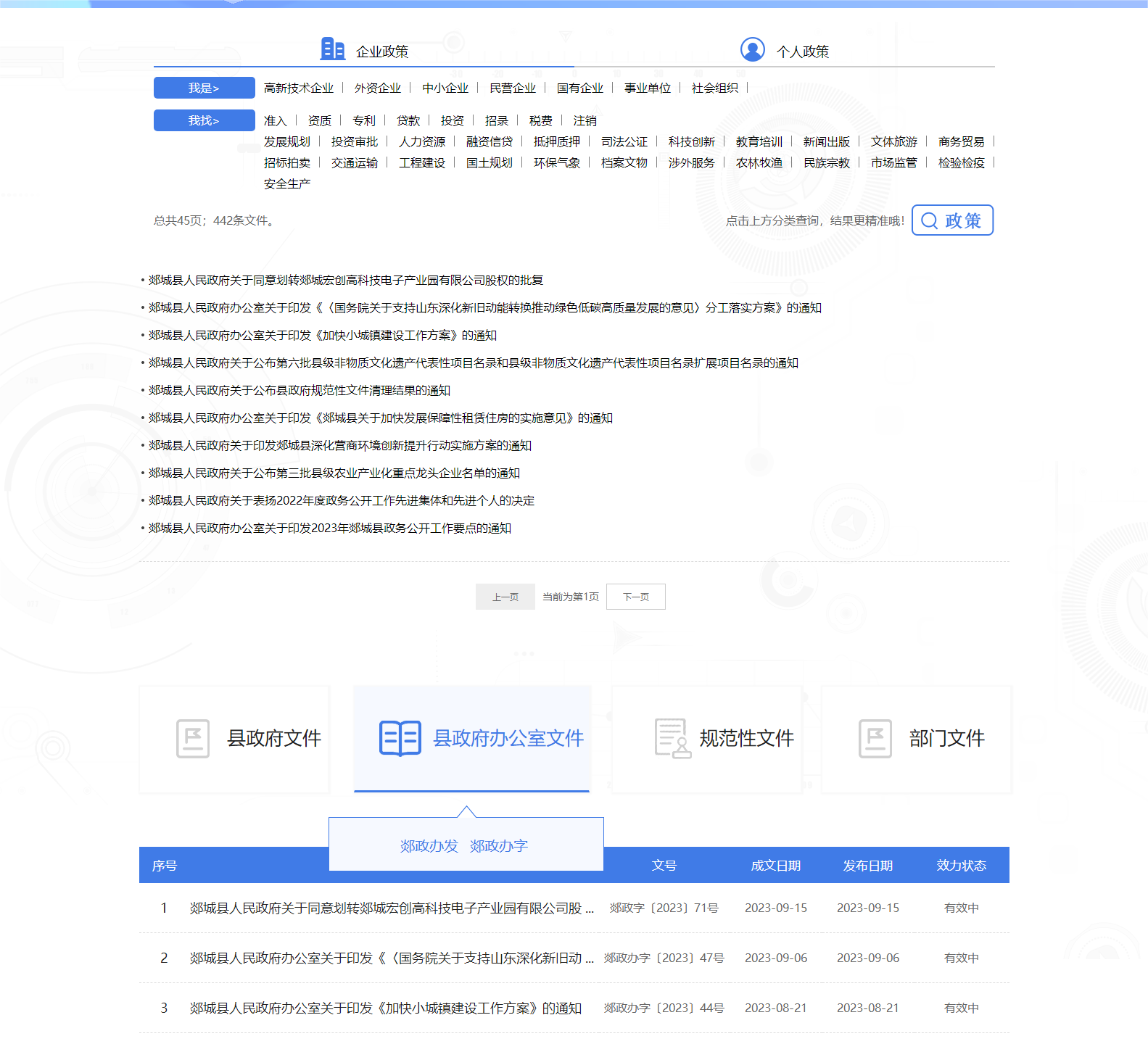The width and height of the screenshot is (1148, 1044).
Task: Filter by 高新技术企业
Action: coord(299,88)
